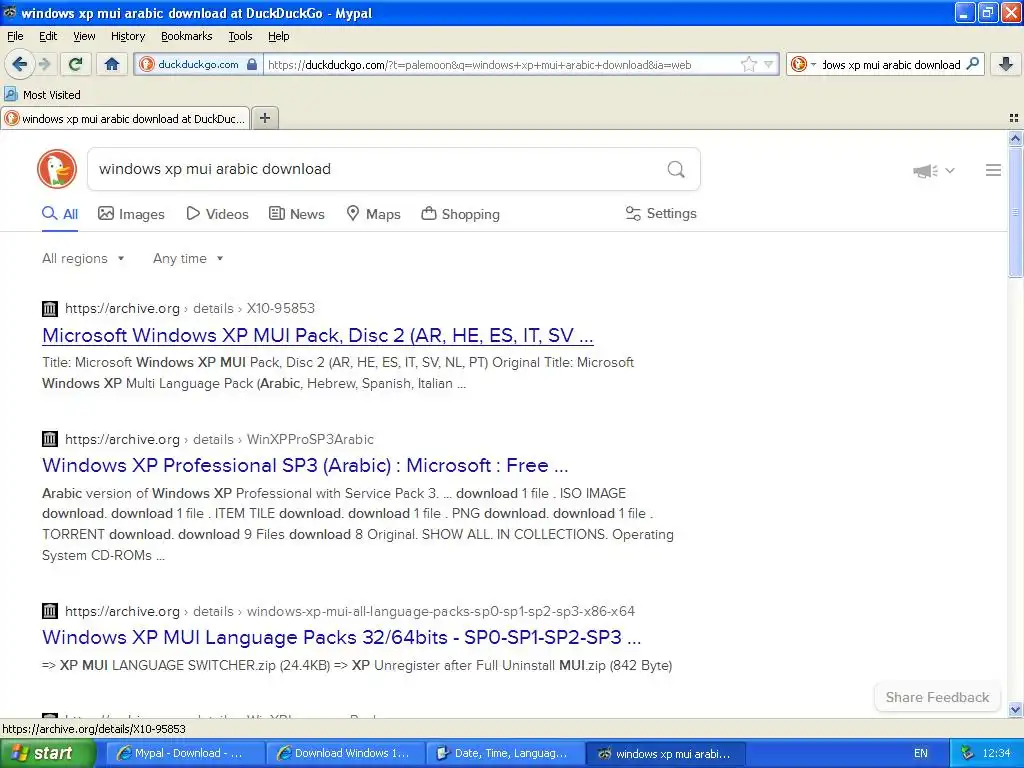Focus the toolbar search text field
The height and width of the screenshot is (768, 1024).
coord(891,64)
